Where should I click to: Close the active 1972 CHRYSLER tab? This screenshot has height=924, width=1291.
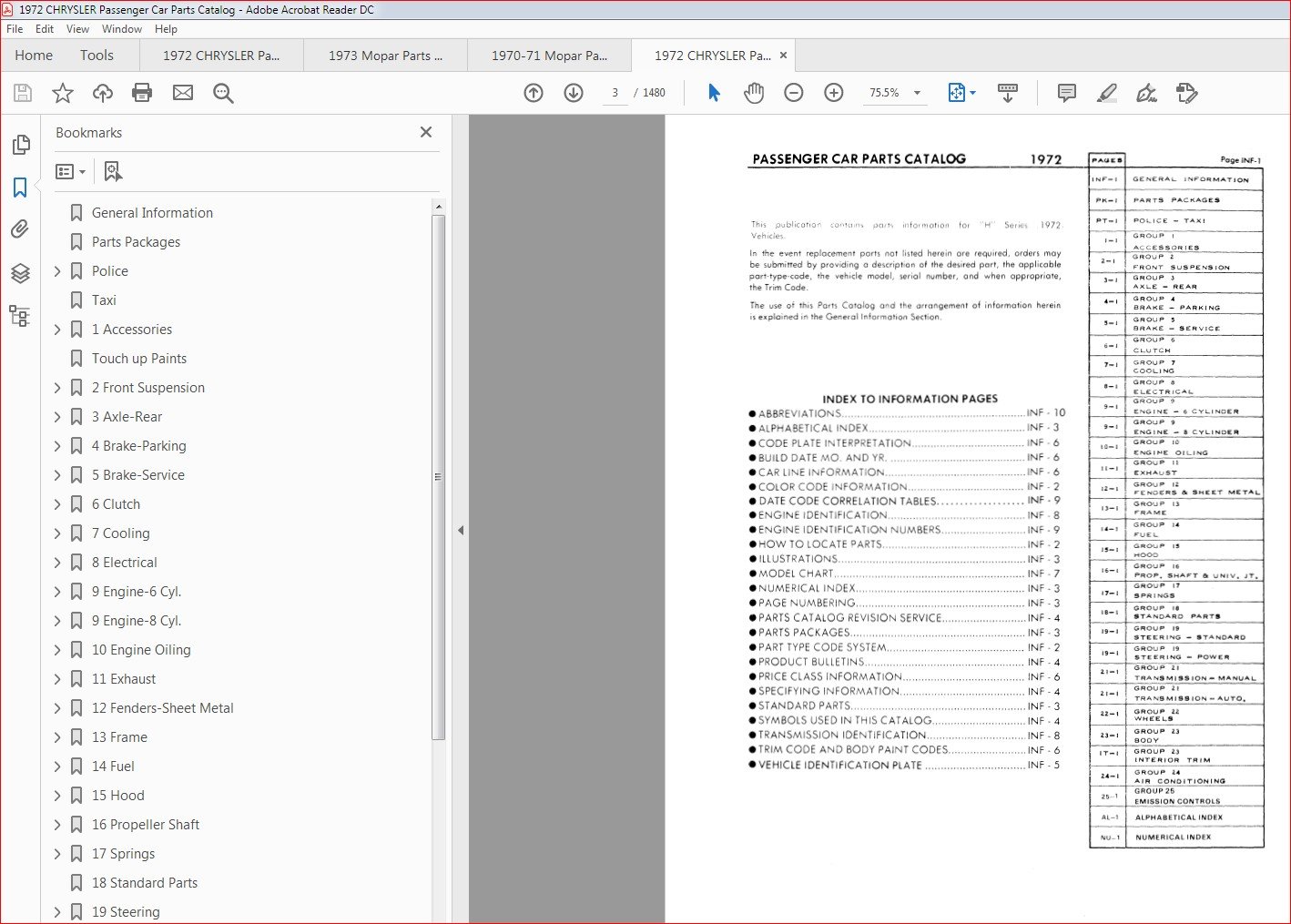coord(783,56)
